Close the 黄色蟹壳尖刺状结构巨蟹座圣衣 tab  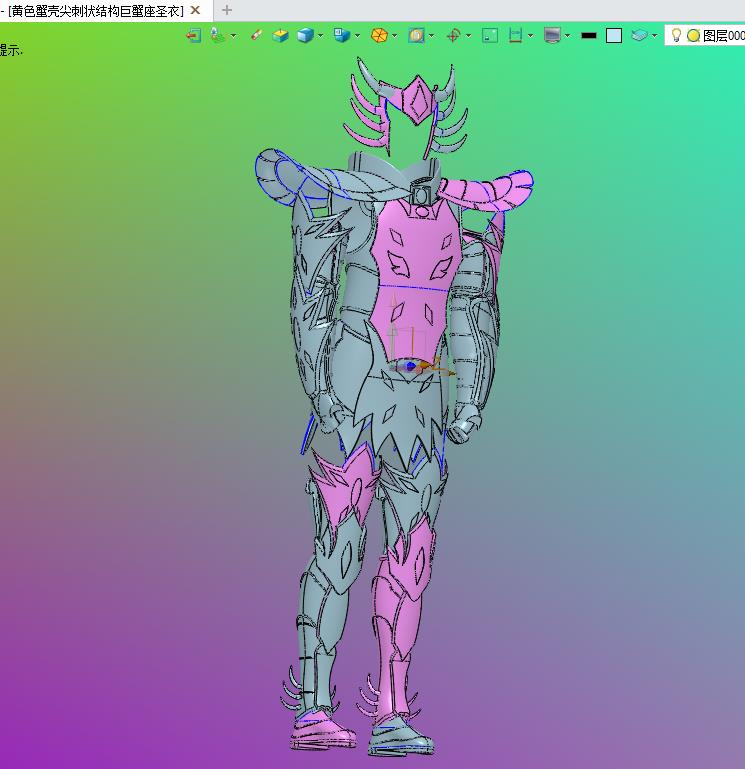[195, 10]
